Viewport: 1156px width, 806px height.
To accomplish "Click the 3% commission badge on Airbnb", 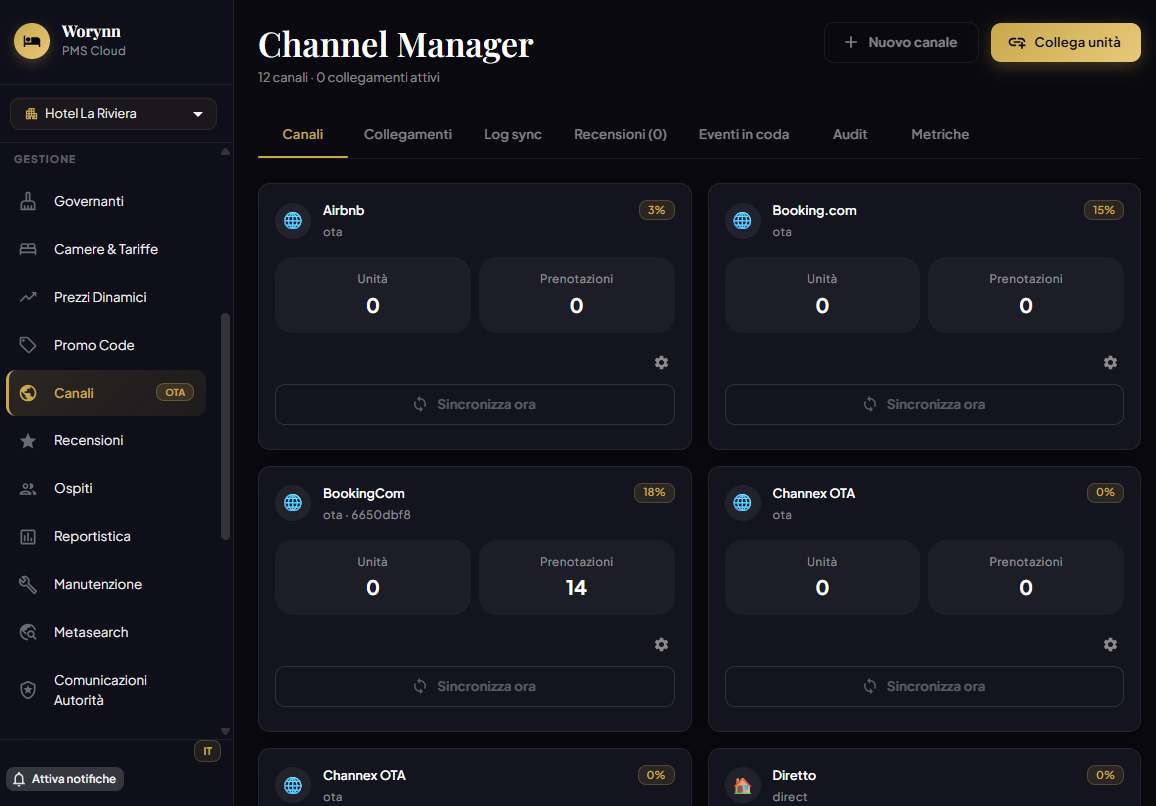I will click(x=656, y=210).
